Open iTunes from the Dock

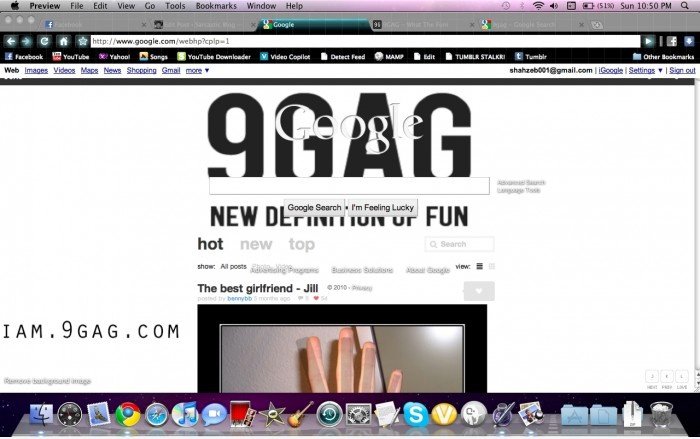185,414
